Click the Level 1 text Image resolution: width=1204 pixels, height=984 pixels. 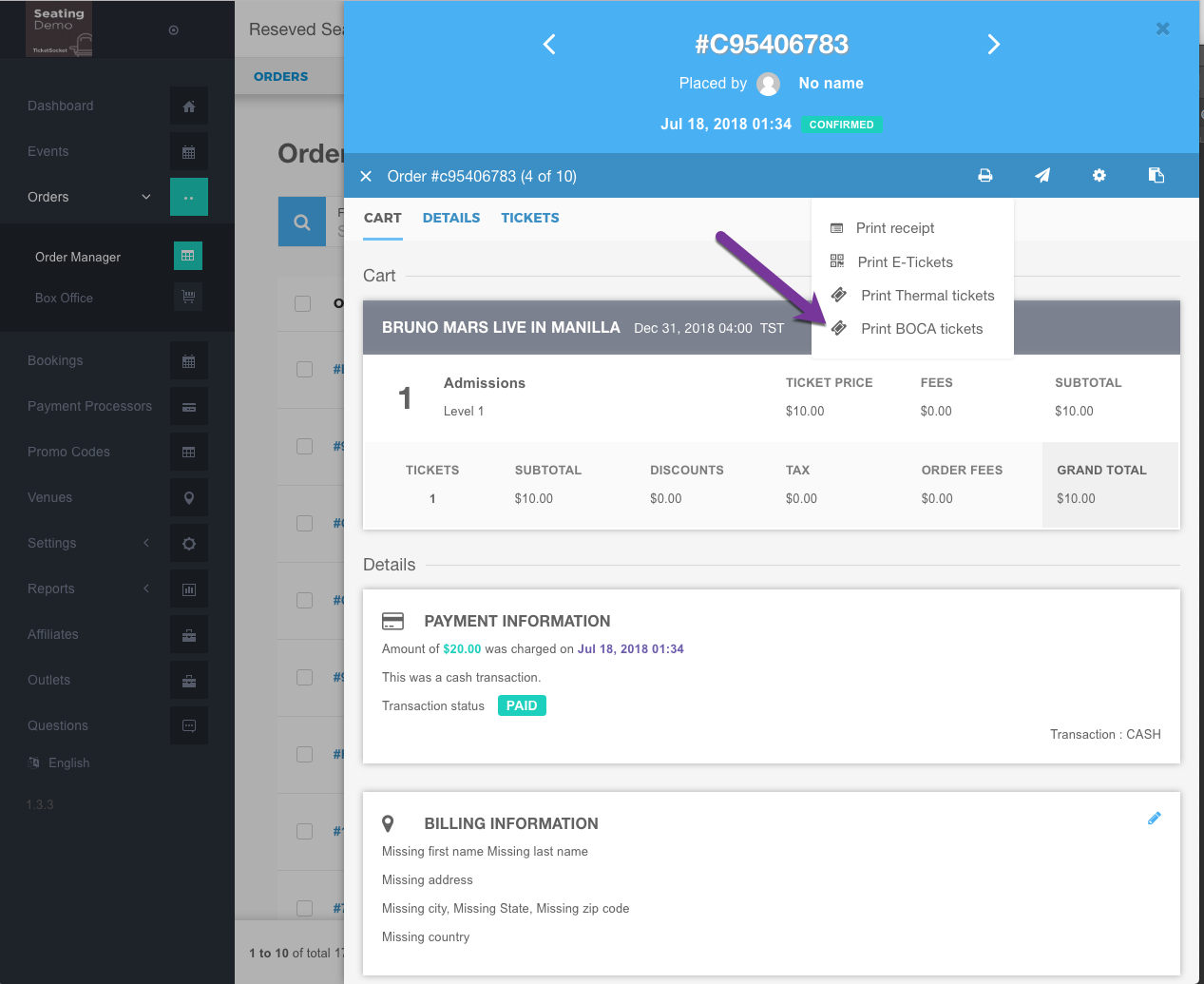(464, 412)
